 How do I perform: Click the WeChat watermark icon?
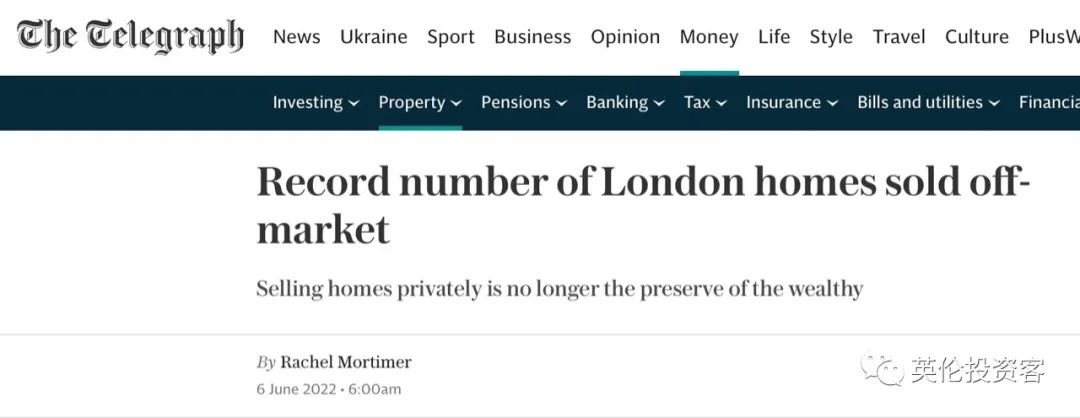point(882,370)
